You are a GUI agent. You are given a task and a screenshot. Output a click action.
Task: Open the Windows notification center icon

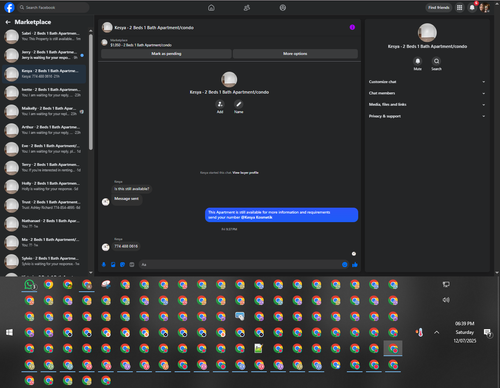487,332
